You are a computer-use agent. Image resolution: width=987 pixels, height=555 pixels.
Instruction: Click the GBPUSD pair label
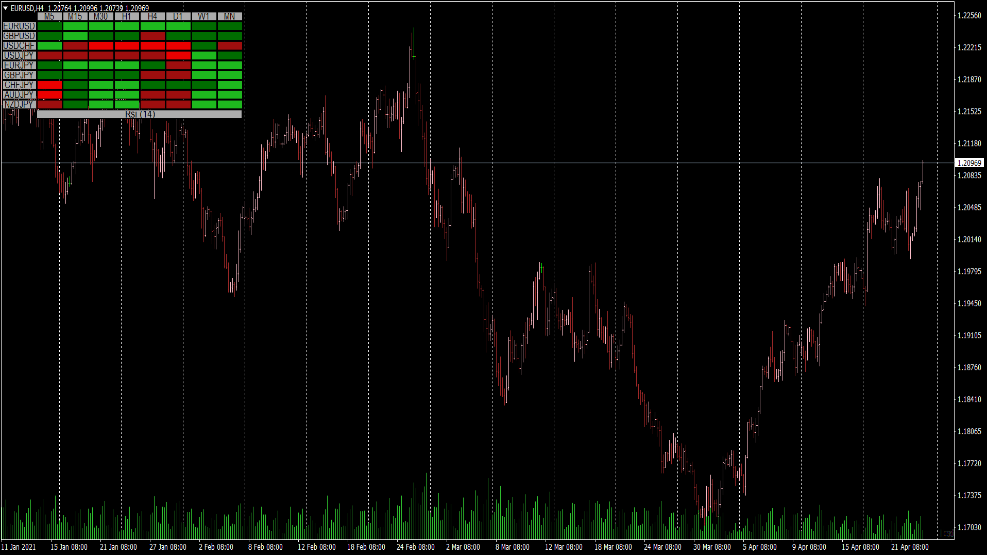pos(20,36)
